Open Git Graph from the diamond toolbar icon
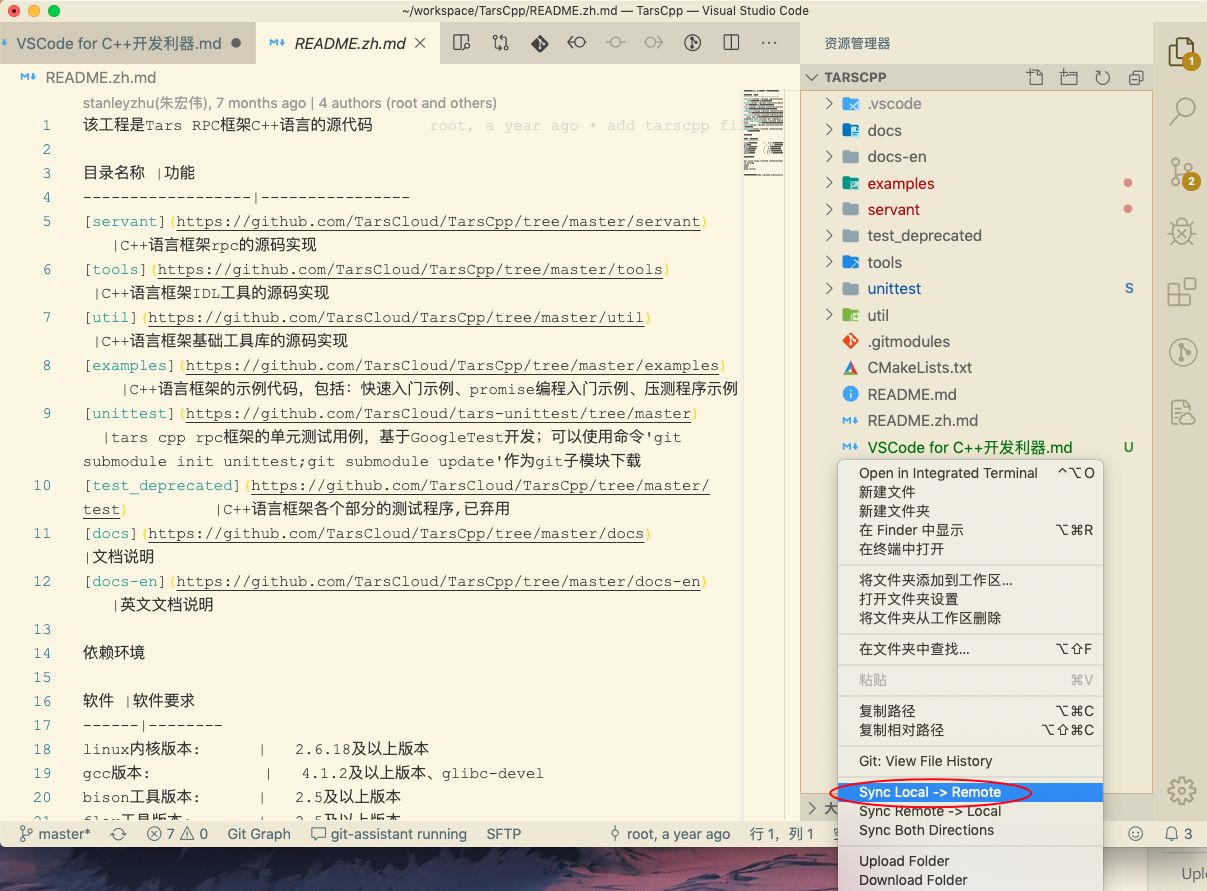 (539, 43)
